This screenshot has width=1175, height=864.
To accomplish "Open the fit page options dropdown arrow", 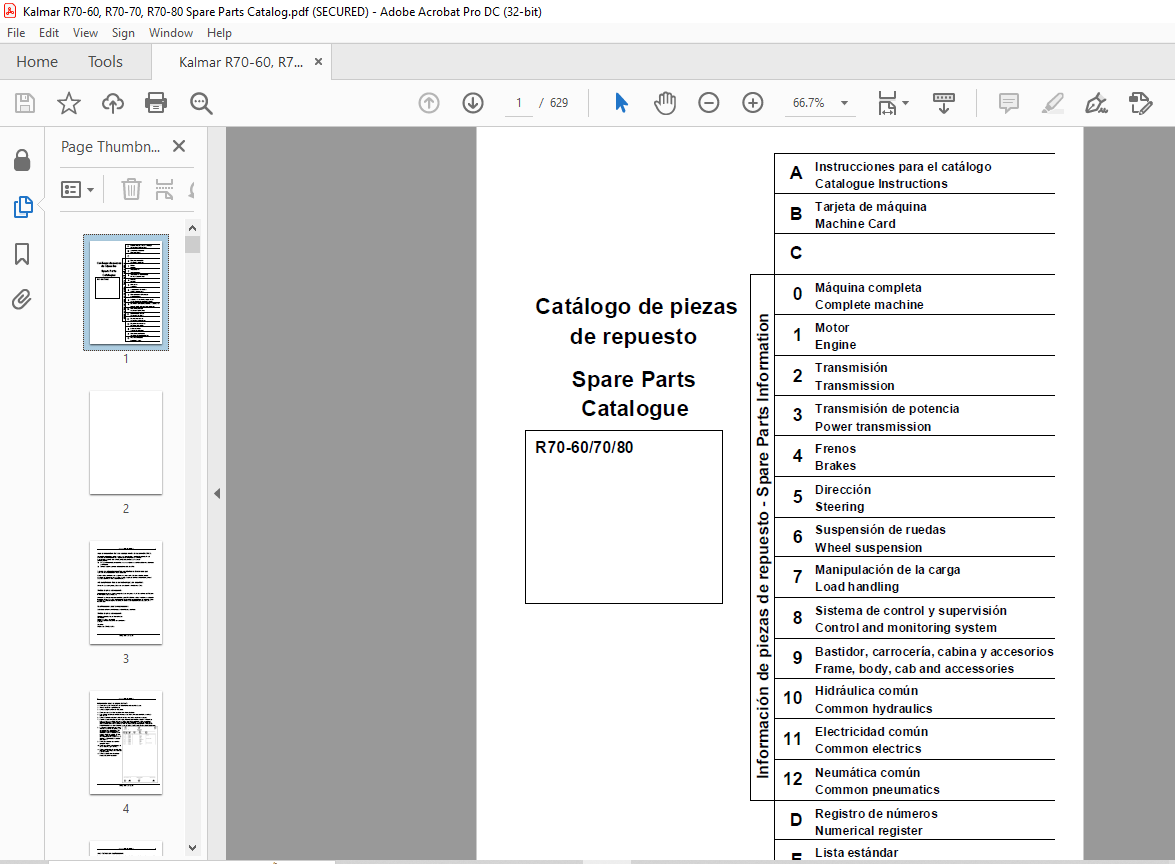I will (905, 103).
